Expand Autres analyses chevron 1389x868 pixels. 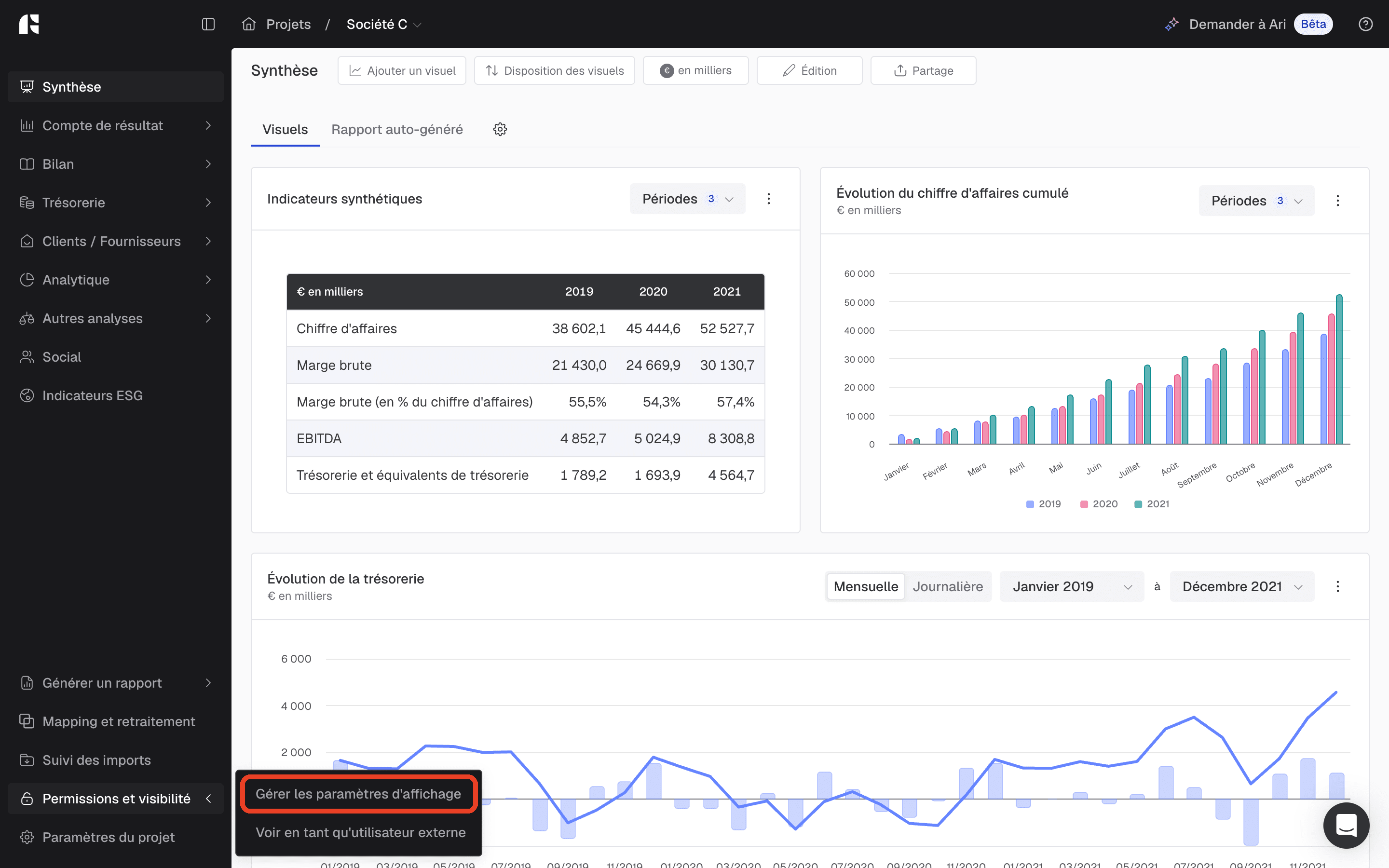tap(208, 319)
